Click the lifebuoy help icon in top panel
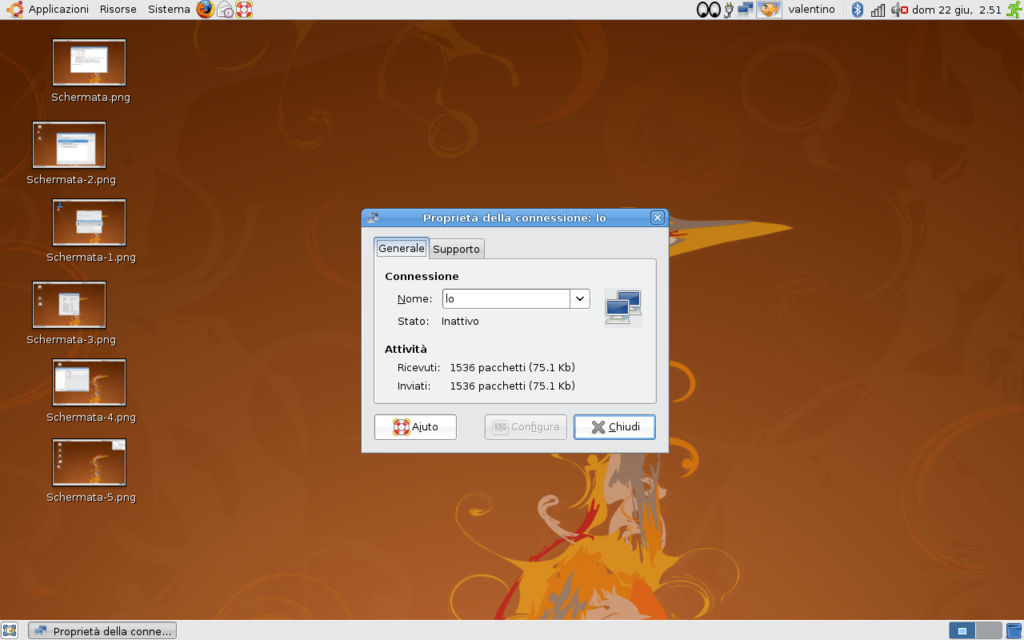1024x640 pixels. [x=244, y=10]
